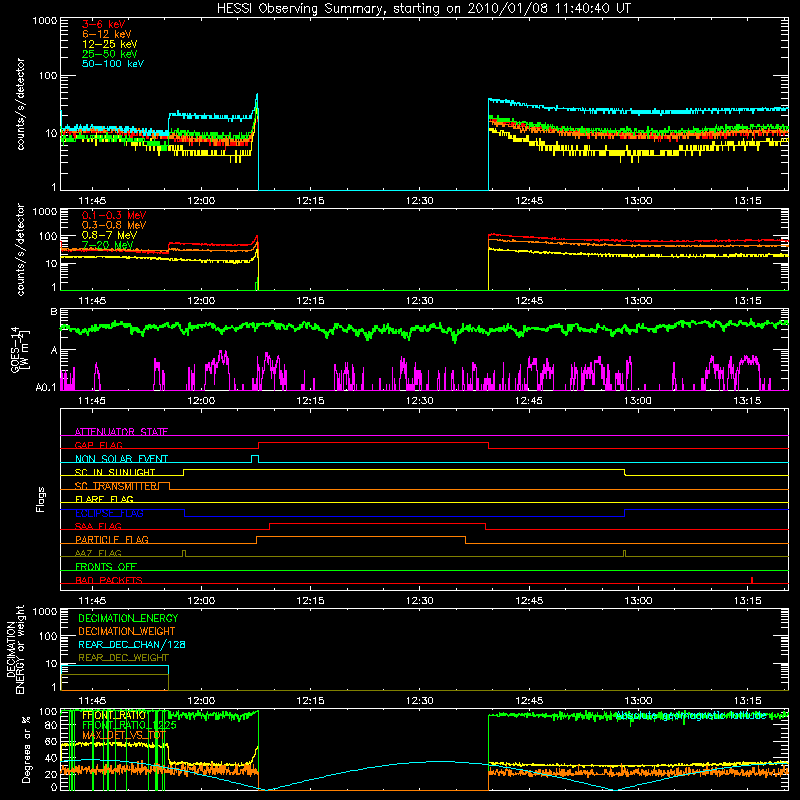800x800 pixels.
Task: Click the 12:45 tick under the top plot
Action: point(529,201)
